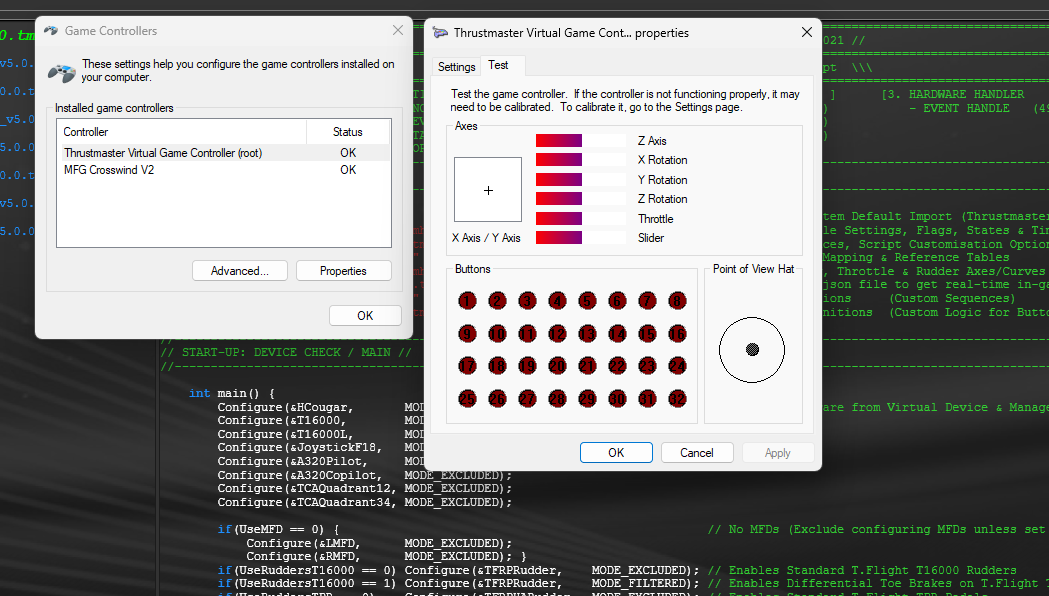Click the Throttle level bar
Image resolution: width=1049 pixels, height=596 pixels.
(581, 219)
